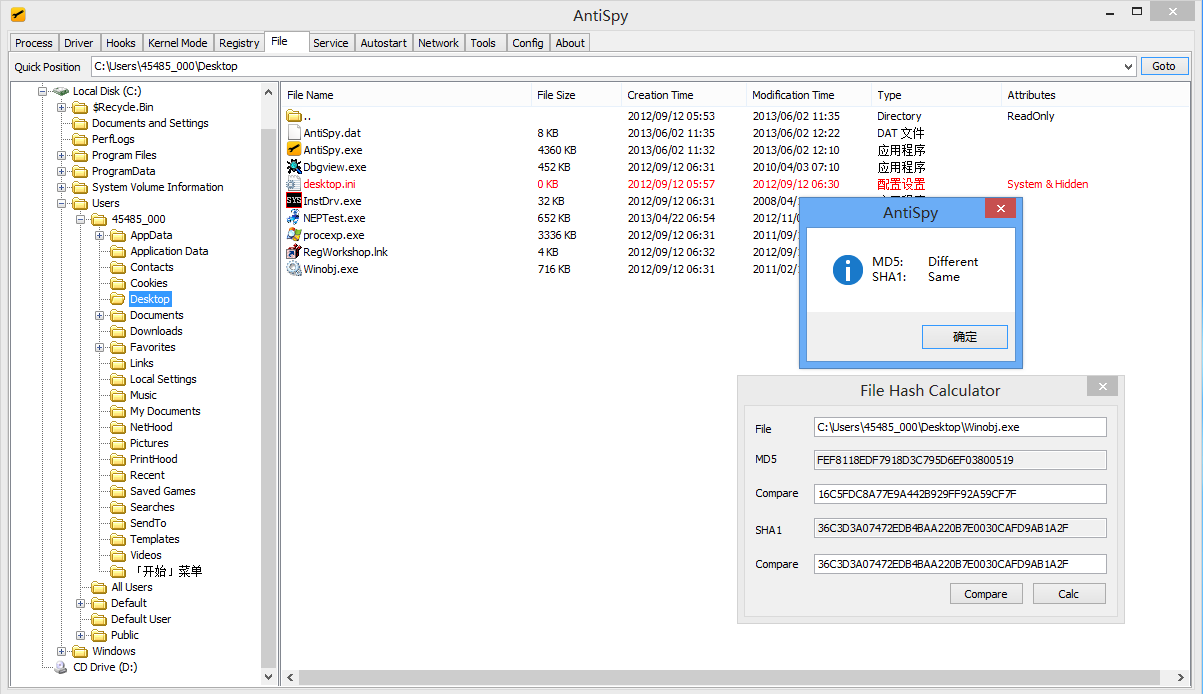Expand the $Recycle.Bin tree node
The height and width of the screenshot is (694, 1203).
(62, 107)
